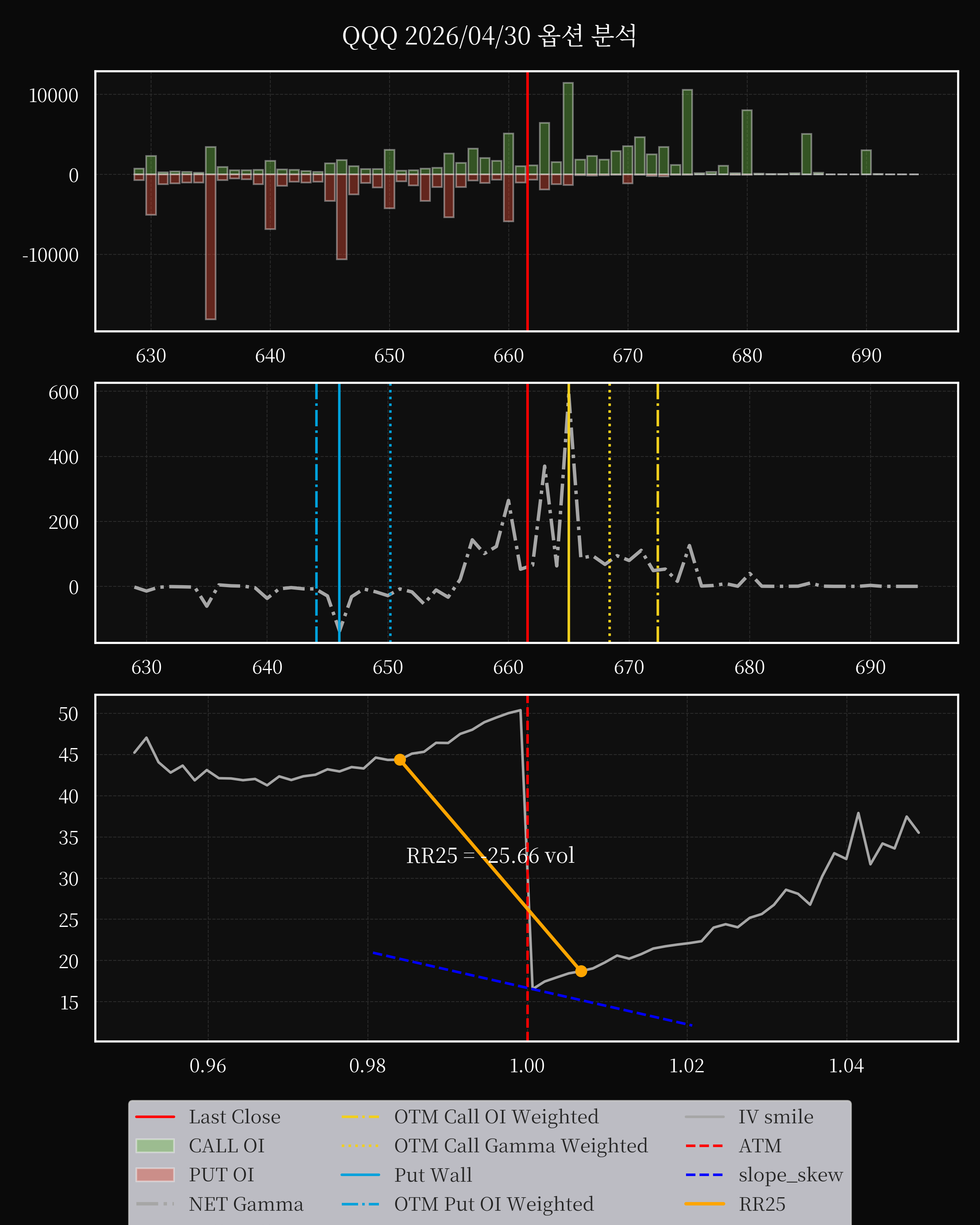The width and height of the screenshot is (980, 1225).
Task: Click the "-10000" y-axis tick label
Action: coord(50,255)
